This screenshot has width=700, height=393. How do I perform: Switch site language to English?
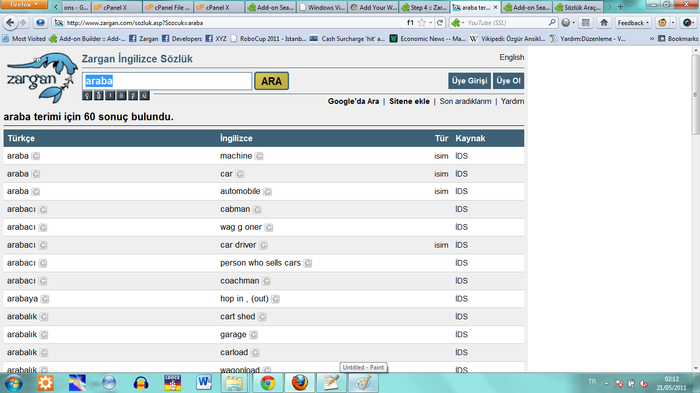point(512,57)
